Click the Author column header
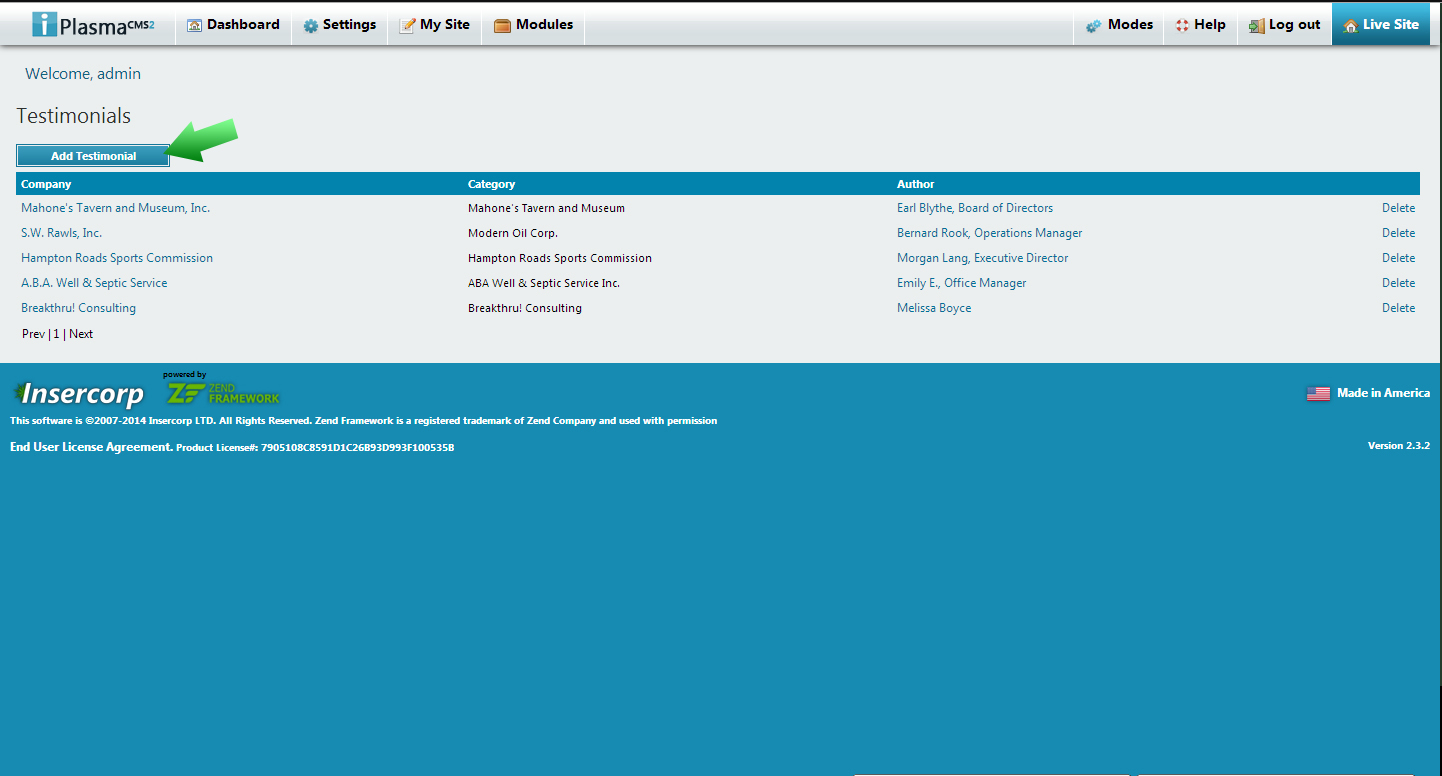The image size is (1442, 776). point(916,184)
